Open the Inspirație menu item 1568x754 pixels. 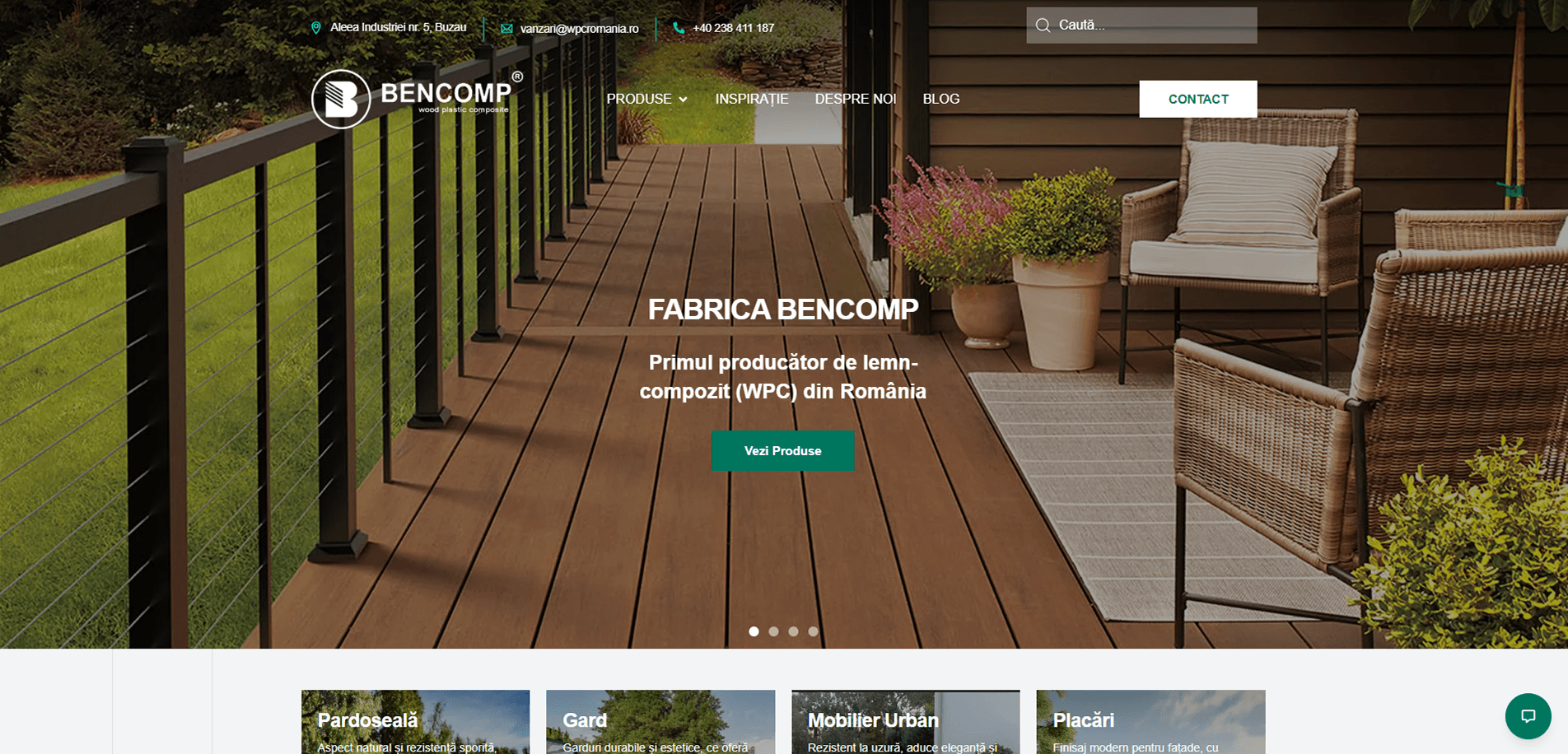click(x=752, y=99)
